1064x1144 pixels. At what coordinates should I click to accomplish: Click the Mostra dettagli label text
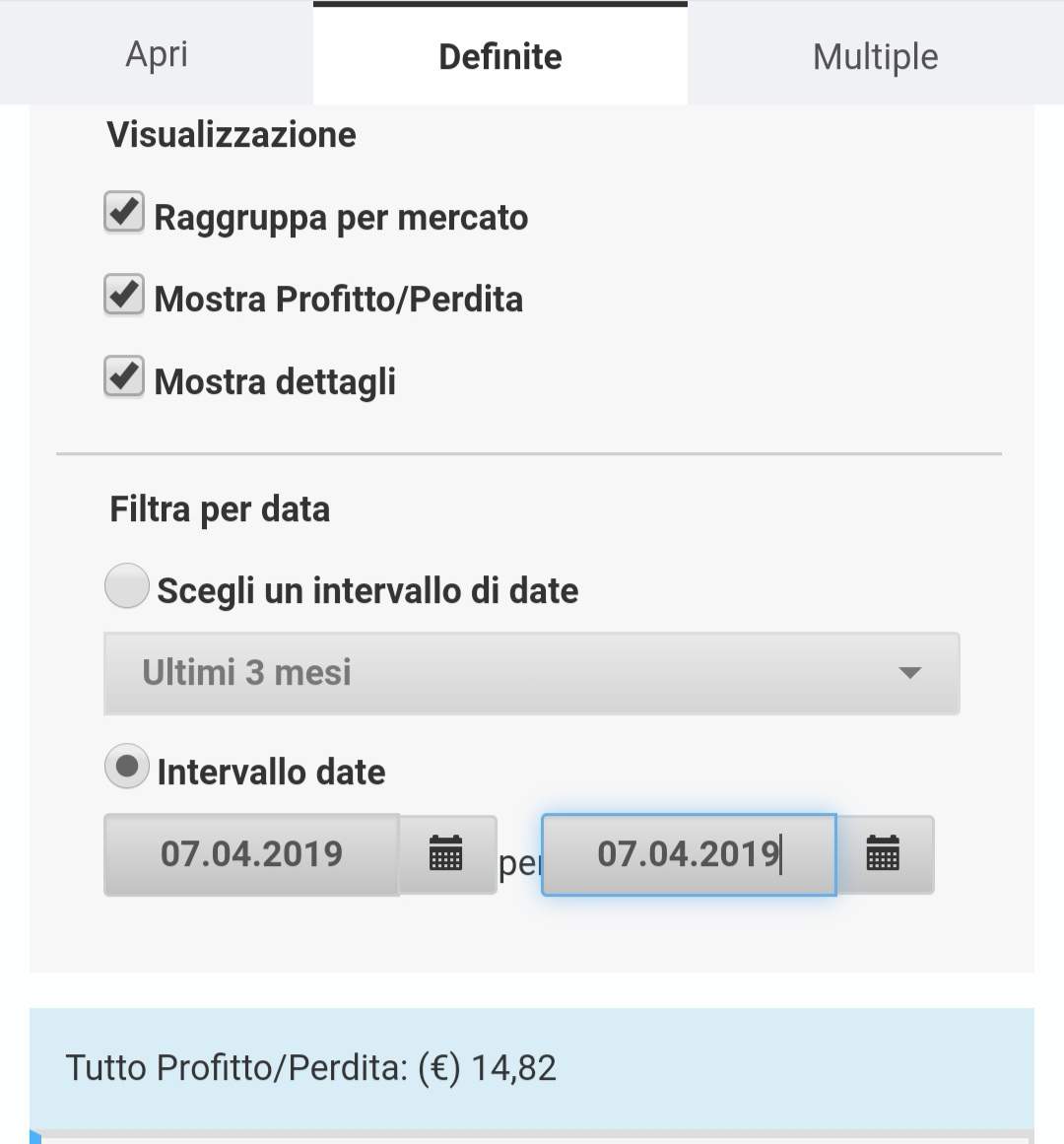pos(276,381)
